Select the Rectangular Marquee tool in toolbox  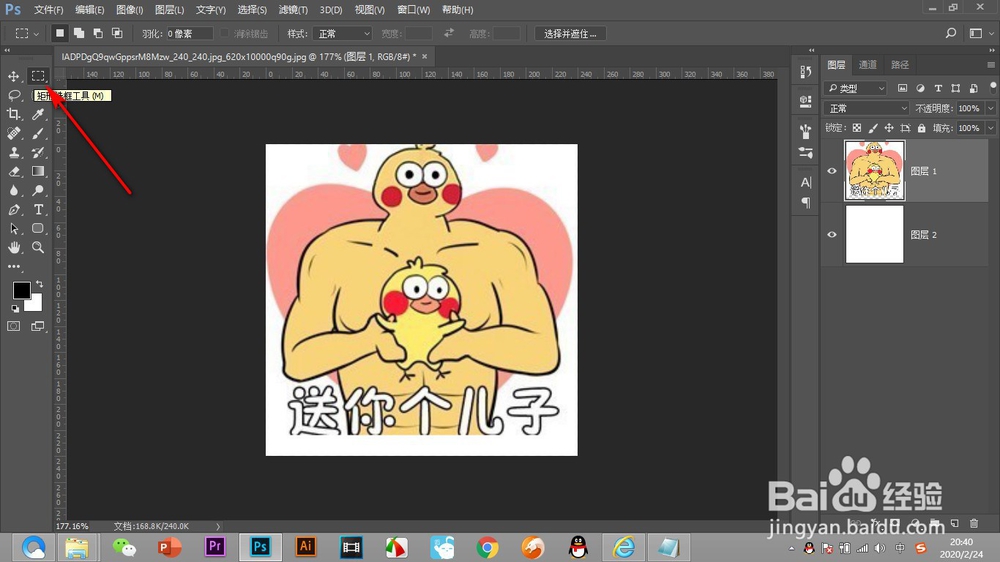38,76
